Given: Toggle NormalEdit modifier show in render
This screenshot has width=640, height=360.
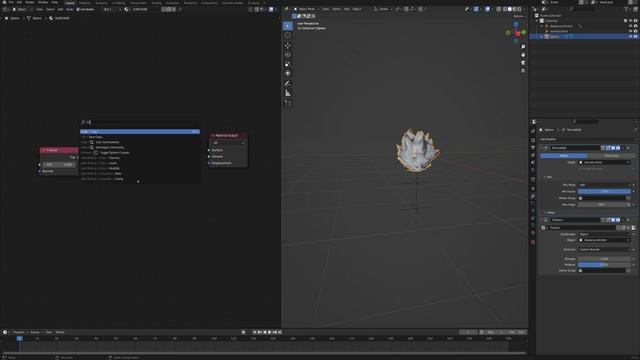Looking at the screenshot, I should pyautogui.click(x=618, y=148).
